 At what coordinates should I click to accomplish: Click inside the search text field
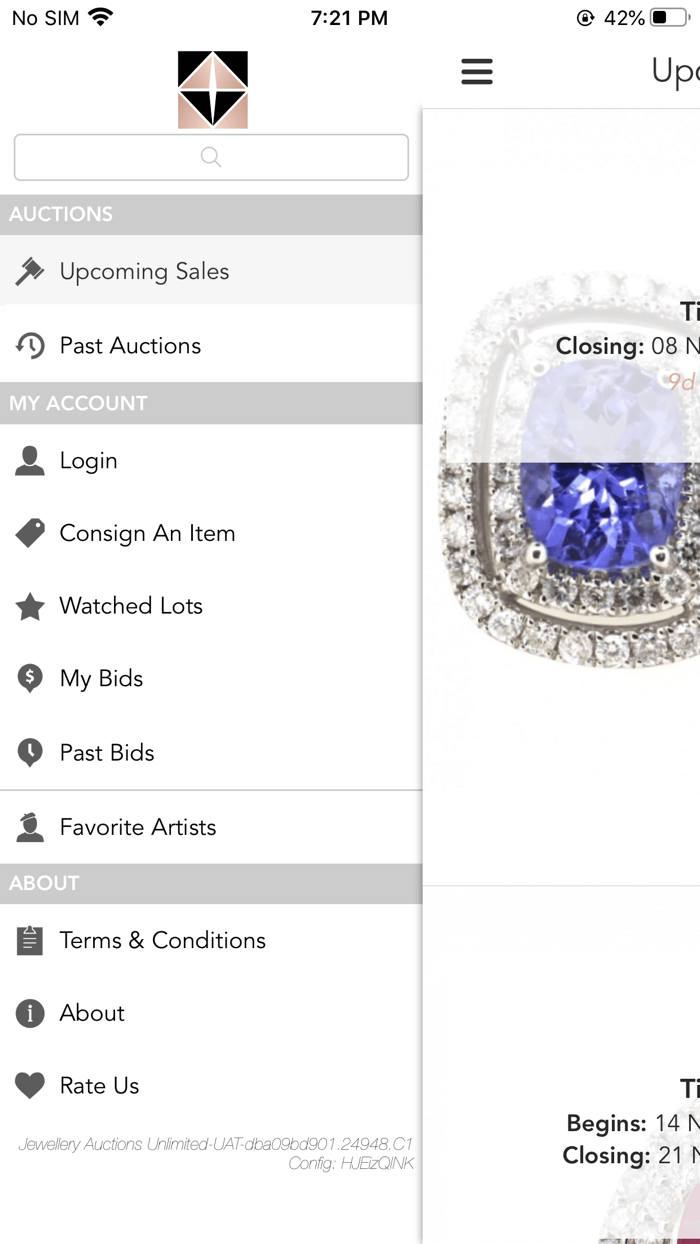point(211,157)
